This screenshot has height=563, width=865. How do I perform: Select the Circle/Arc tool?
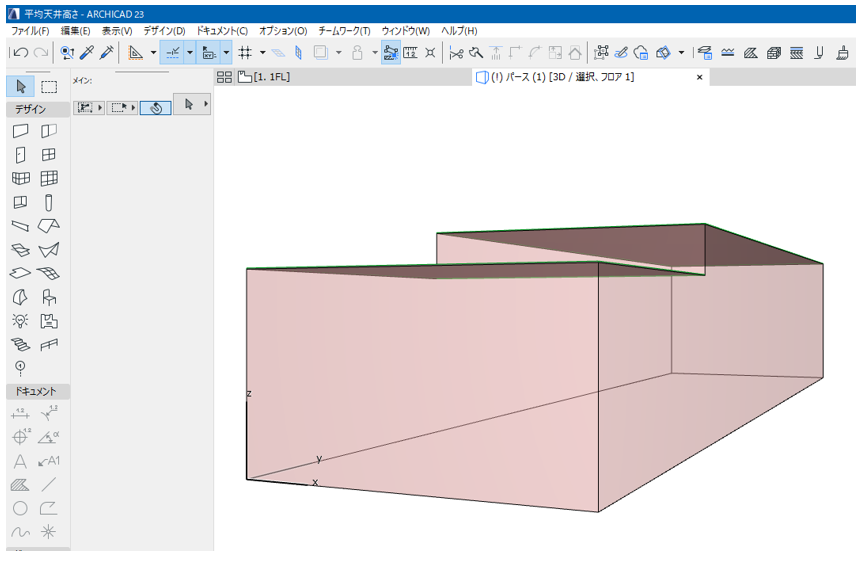20,508
